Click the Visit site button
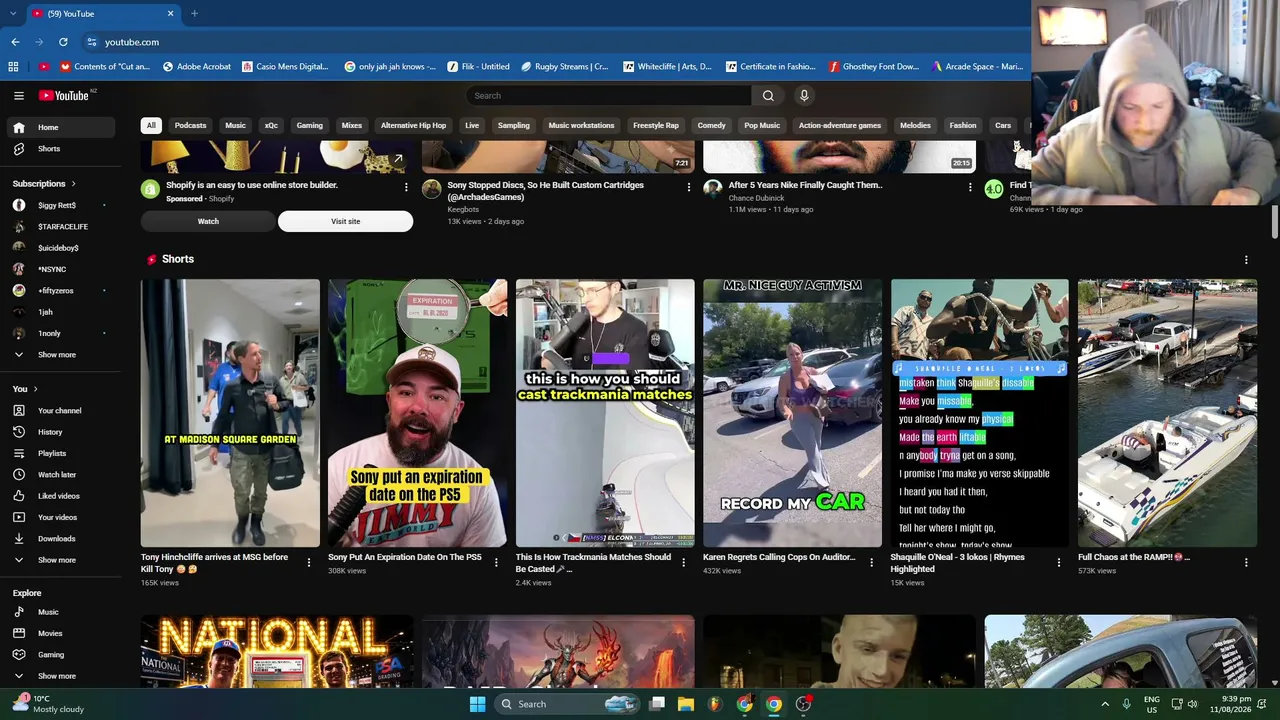Image resolution: width=1280 pixels, height=720 pixels. tap(345, 221)
